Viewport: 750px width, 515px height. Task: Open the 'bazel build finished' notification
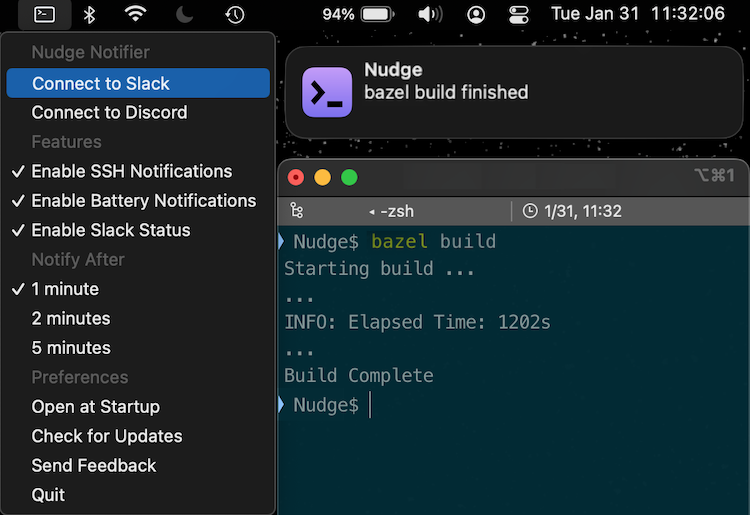(514, 92)
